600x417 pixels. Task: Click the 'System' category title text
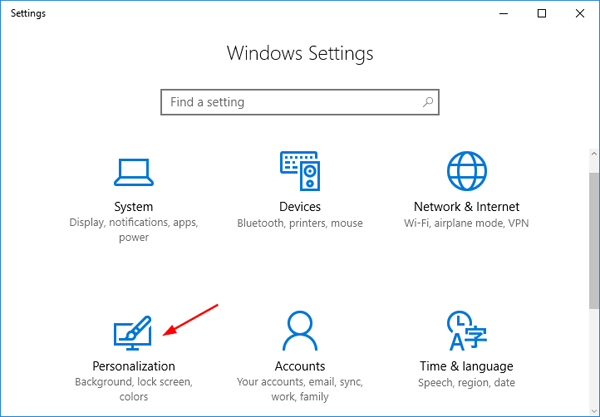(134, 206)
